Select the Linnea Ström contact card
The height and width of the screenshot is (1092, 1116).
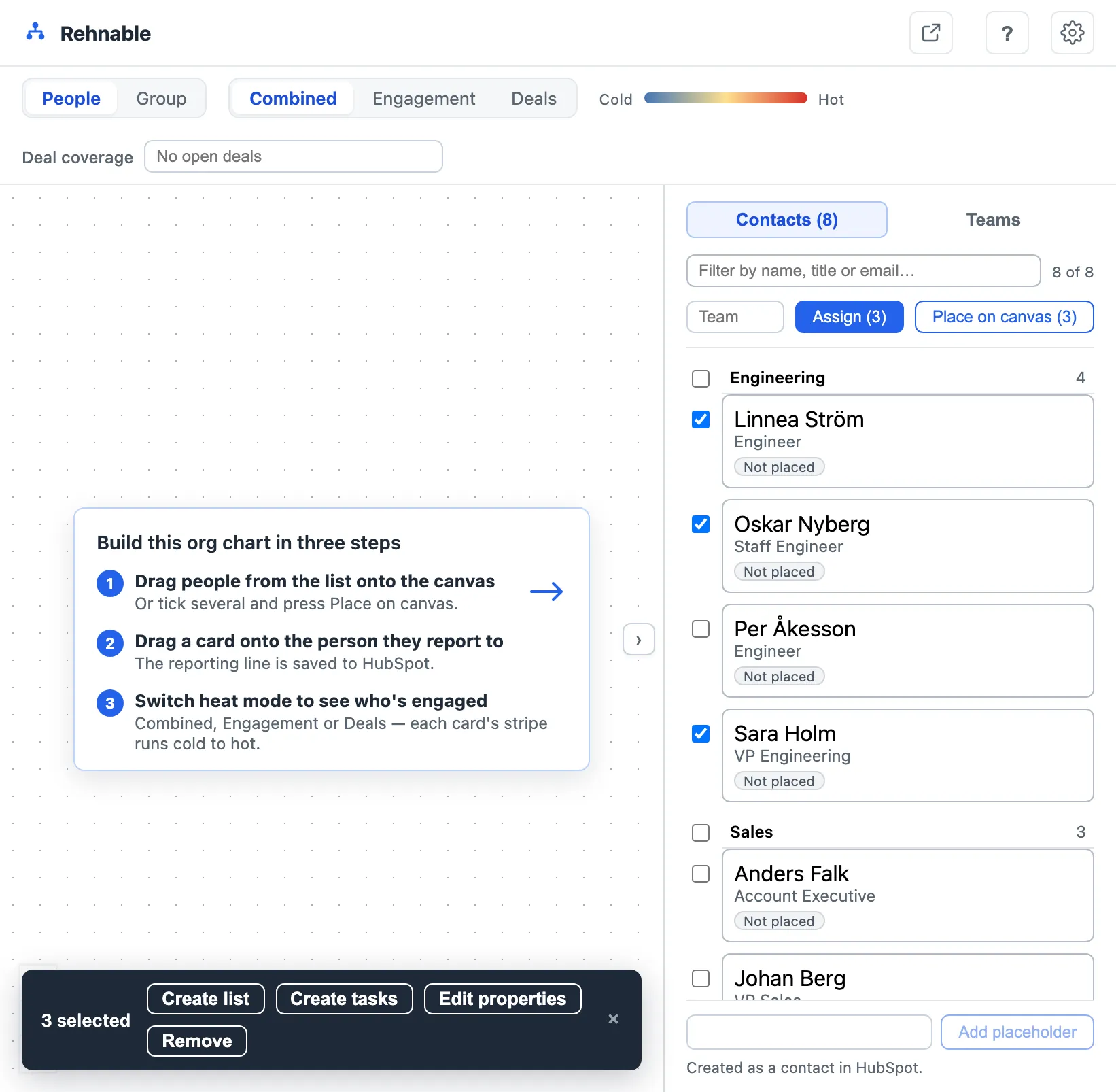click(x=908, y=441)
